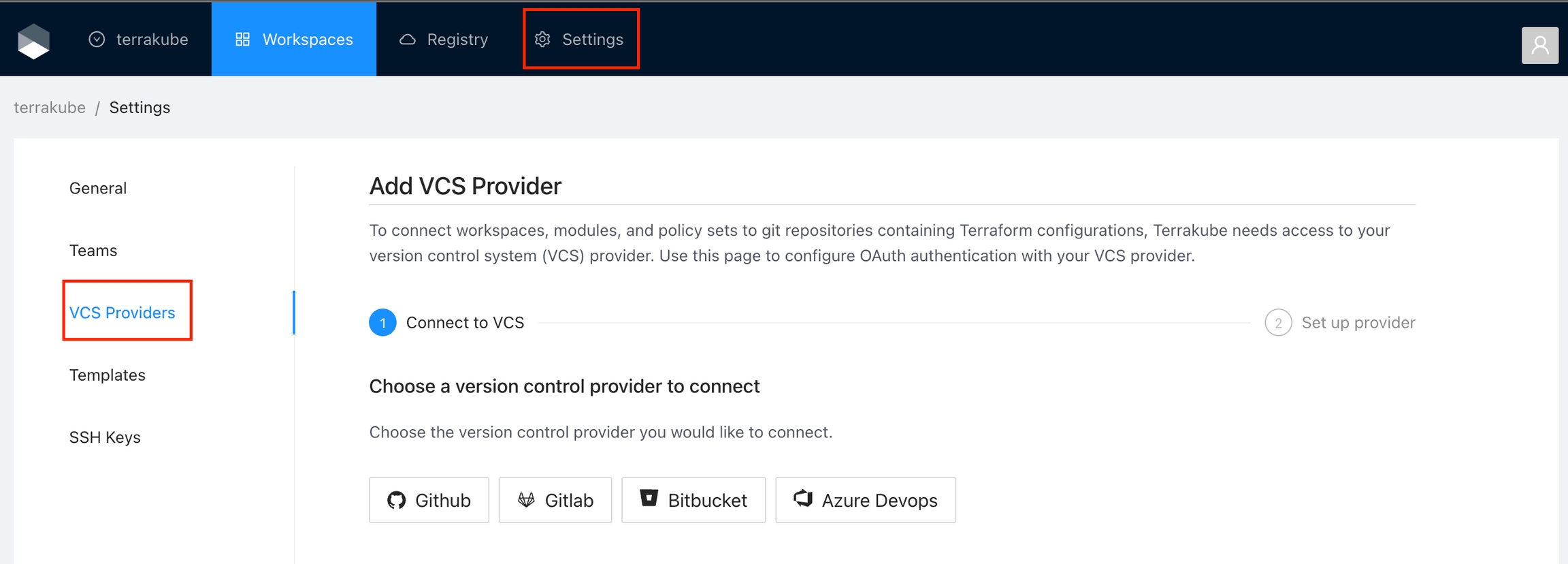Open the terrakube organization dropdown

[139, 40]
